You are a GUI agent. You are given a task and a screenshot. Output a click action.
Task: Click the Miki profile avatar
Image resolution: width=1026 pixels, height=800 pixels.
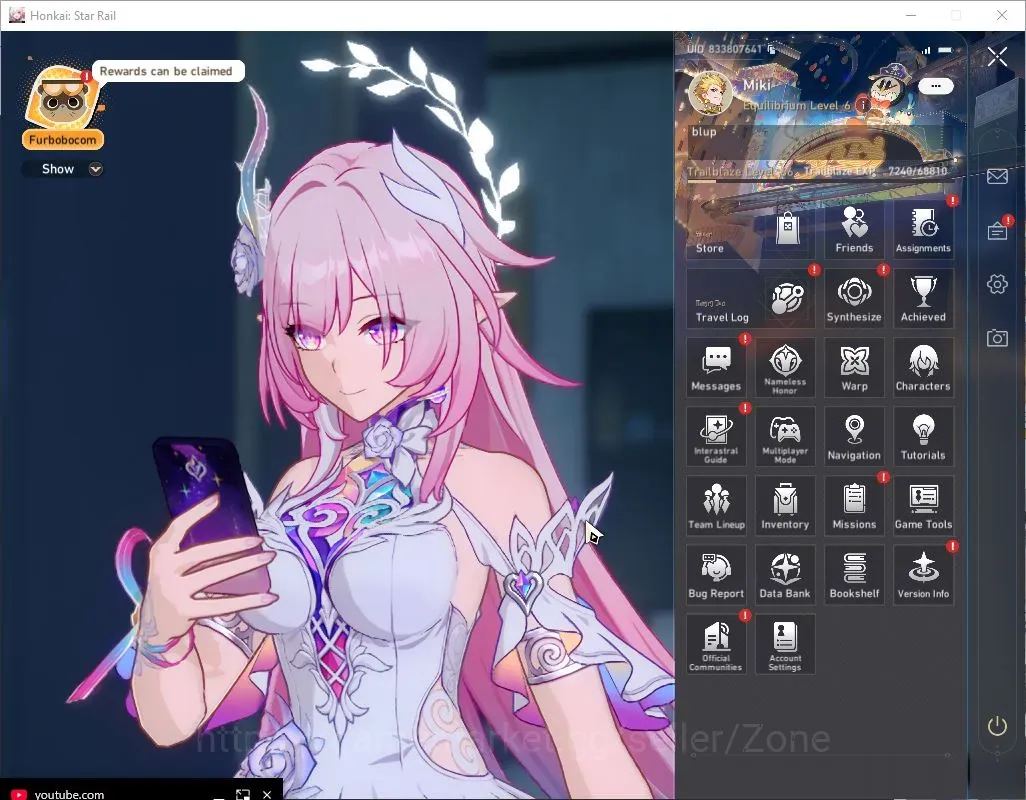tap(710, 93)
